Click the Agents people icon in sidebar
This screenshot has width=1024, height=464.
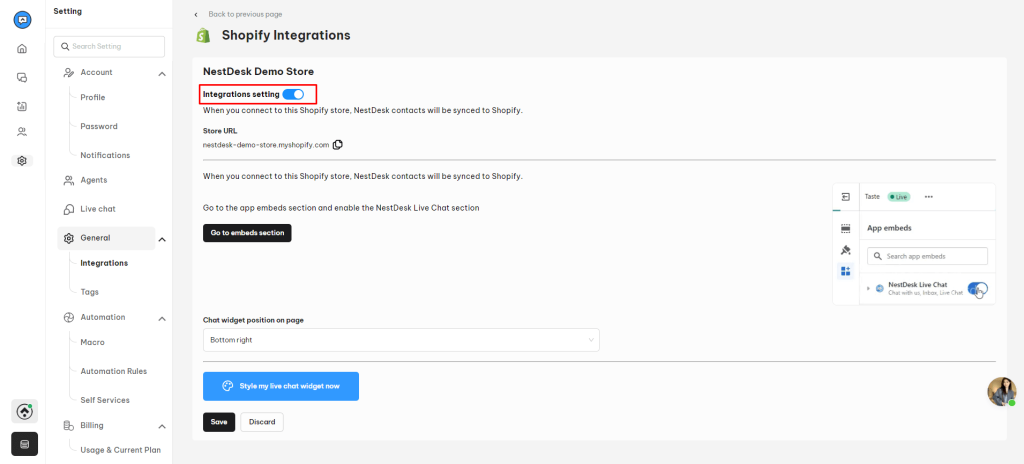pyautogui.click(x=69, y=180)
